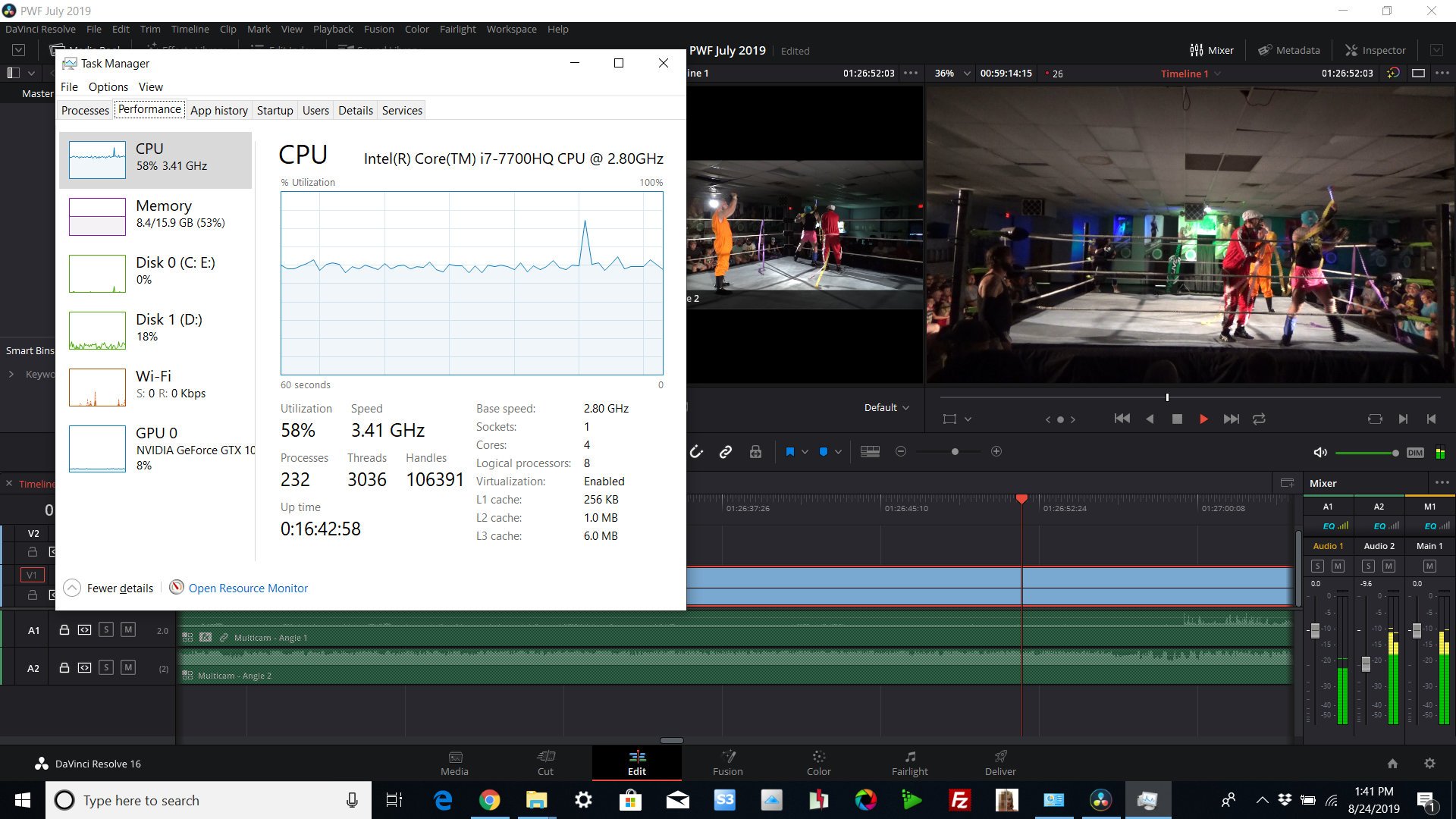Mute Main 1 bus in Mixer
The height and width of the screenshot is (819, 1456).
[1429, 566]
